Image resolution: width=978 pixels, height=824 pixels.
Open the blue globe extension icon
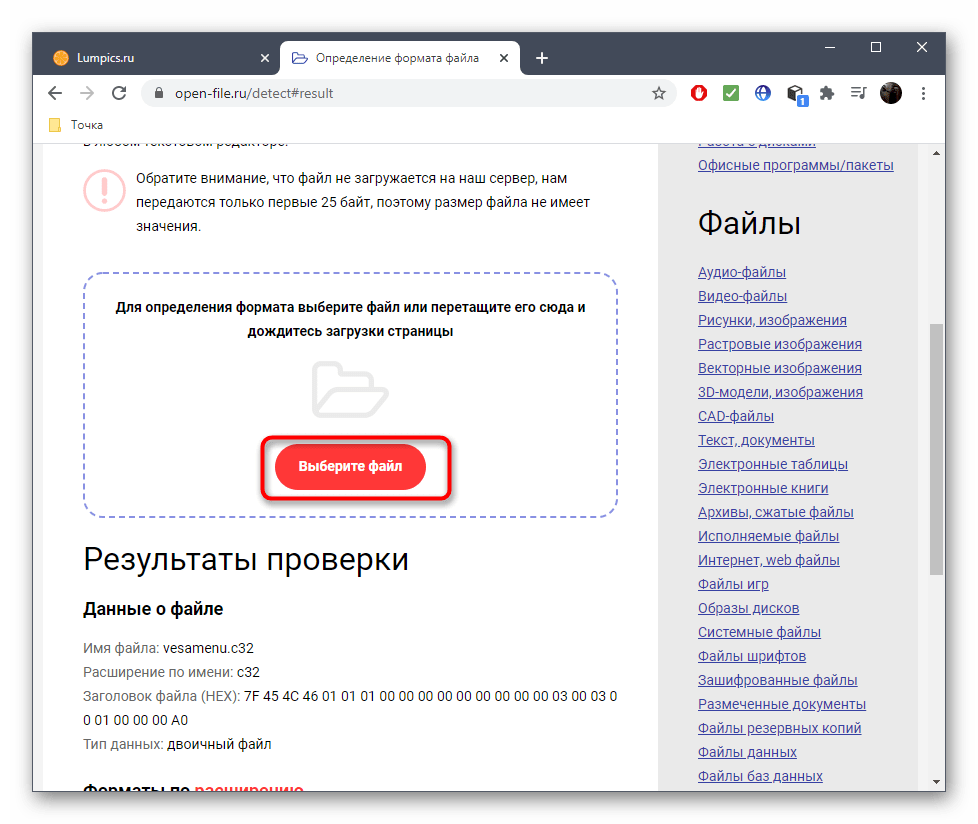pos(763,93)
